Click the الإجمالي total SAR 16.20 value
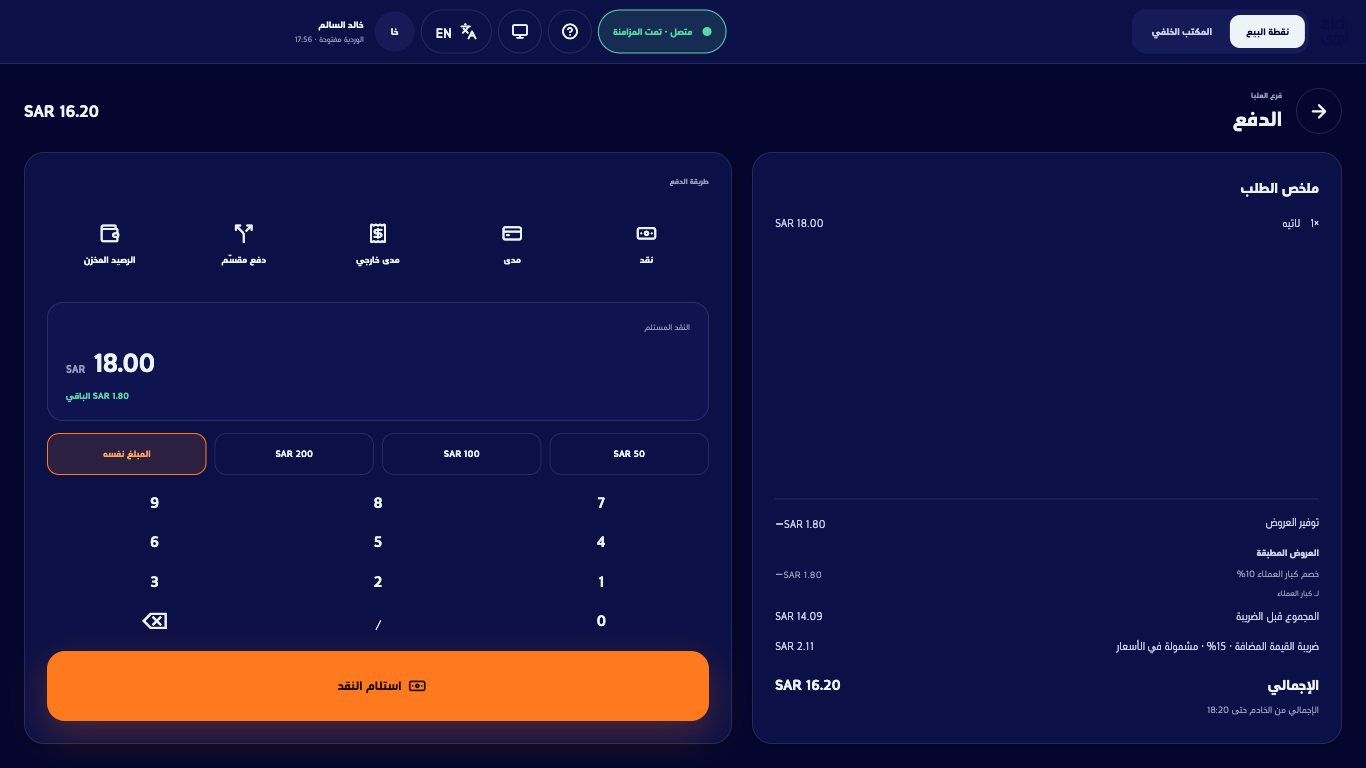 point(808,685)
